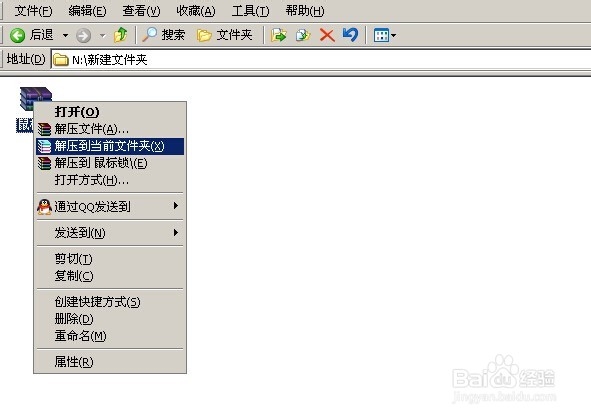Click the Copy To folder icon

coord(303,35)
